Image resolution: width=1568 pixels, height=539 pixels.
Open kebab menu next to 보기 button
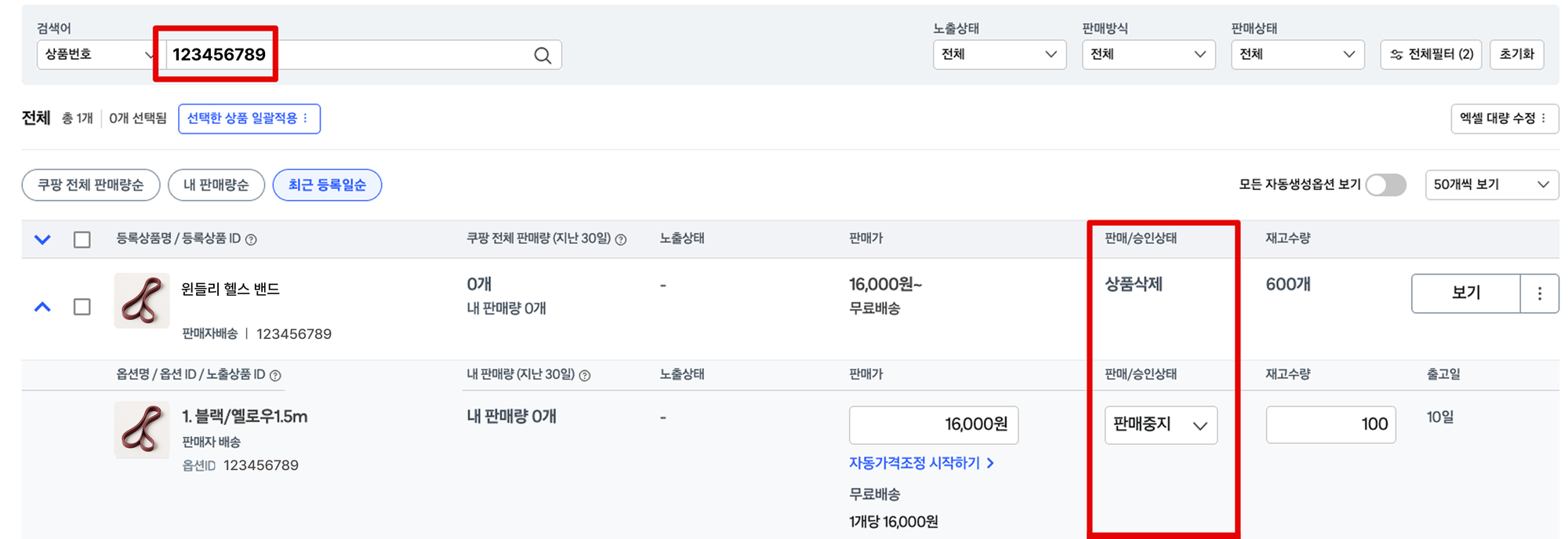tap(1539, 293)
